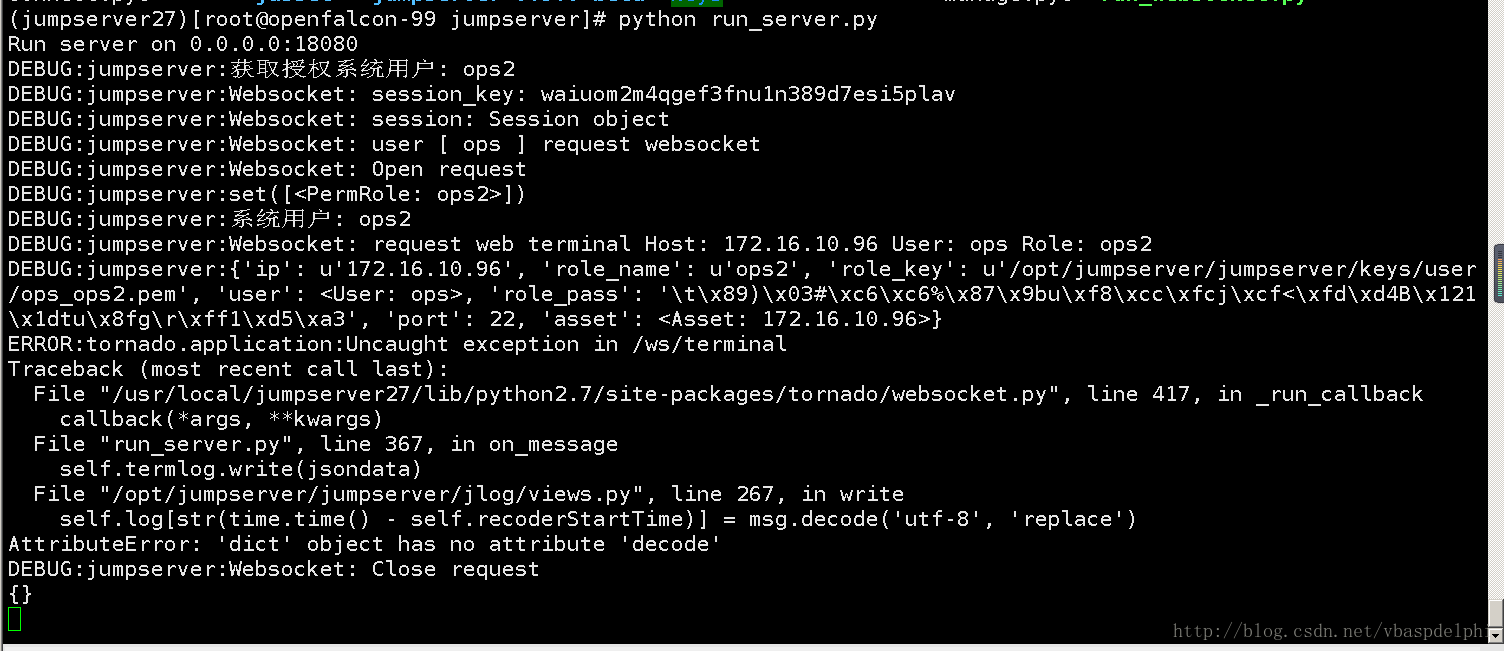Click the 'self.termlog.write(jsondata)' code line
Screen dimensions: 1504x651
click(x=241, y=469)
